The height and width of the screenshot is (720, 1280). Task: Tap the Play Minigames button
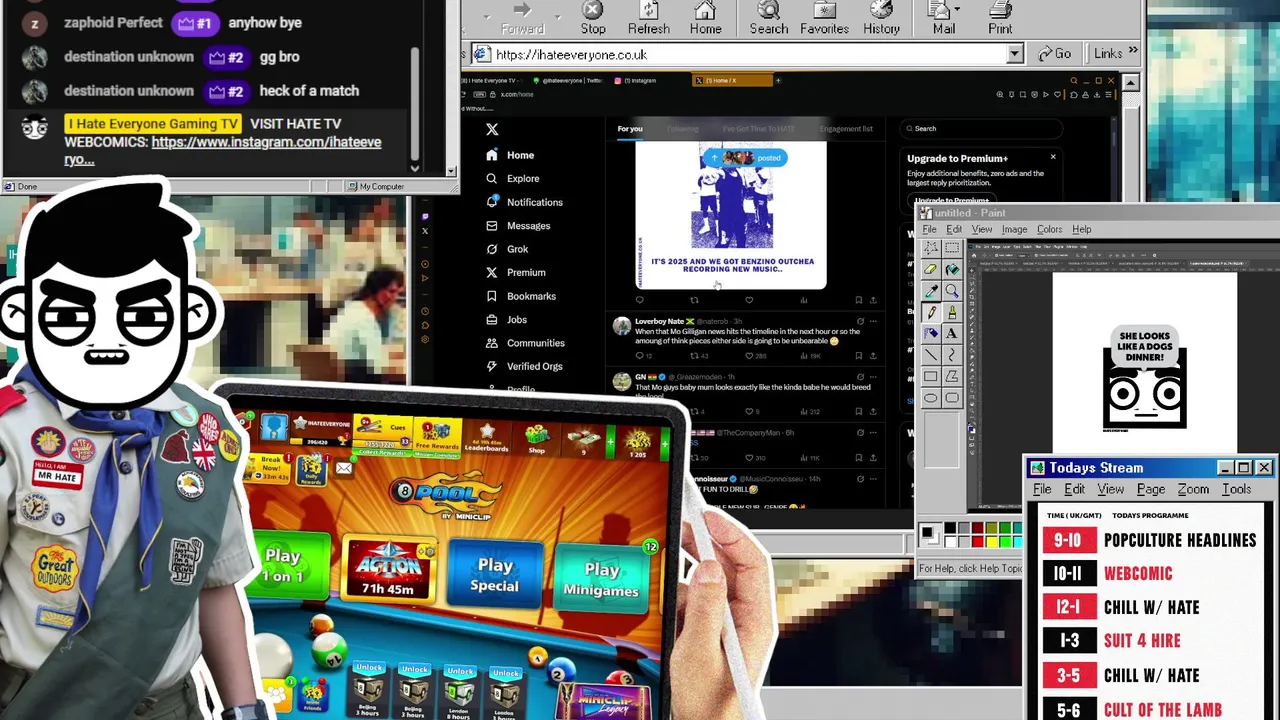pos(601,579)
